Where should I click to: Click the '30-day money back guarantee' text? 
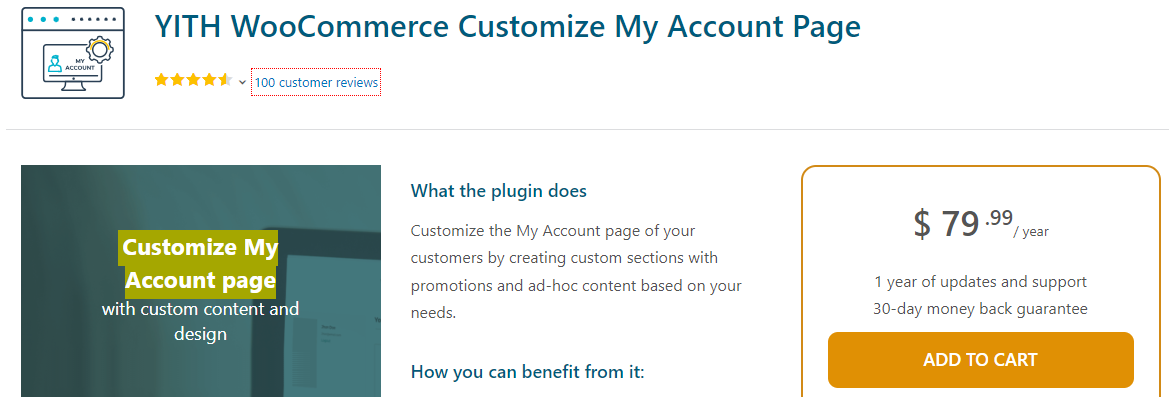coord(980,308)
